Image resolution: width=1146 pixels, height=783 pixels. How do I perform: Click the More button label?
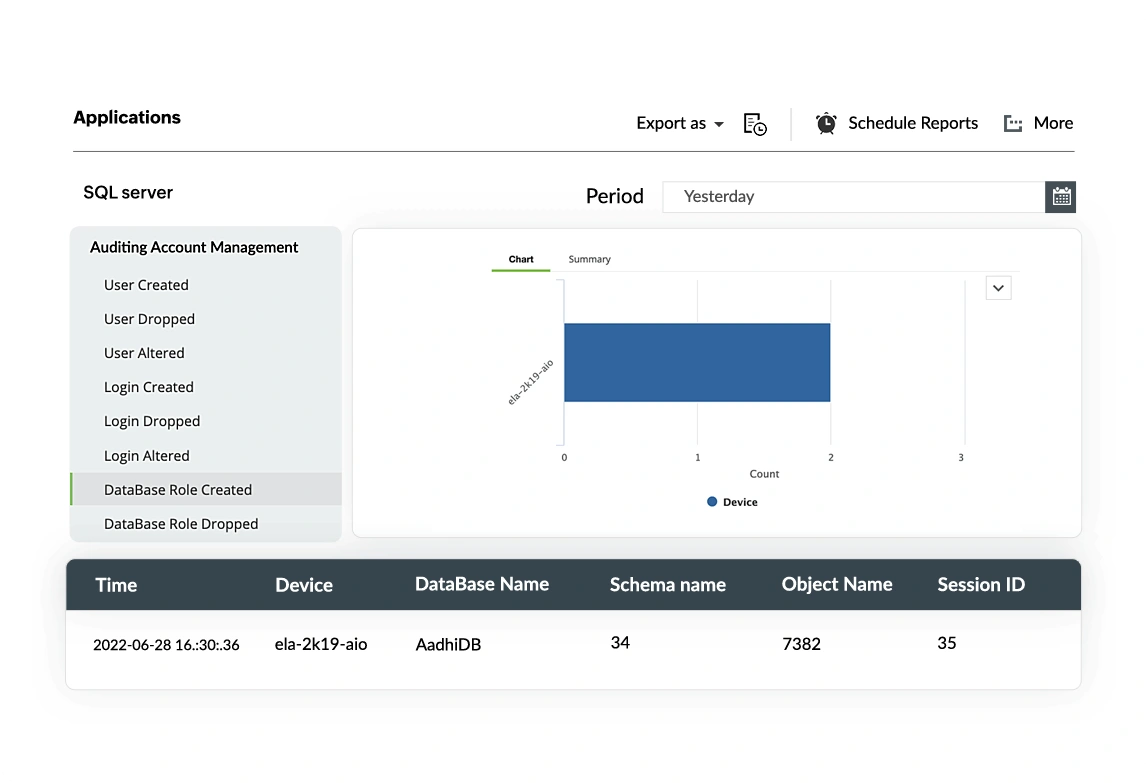(1053, 123)
